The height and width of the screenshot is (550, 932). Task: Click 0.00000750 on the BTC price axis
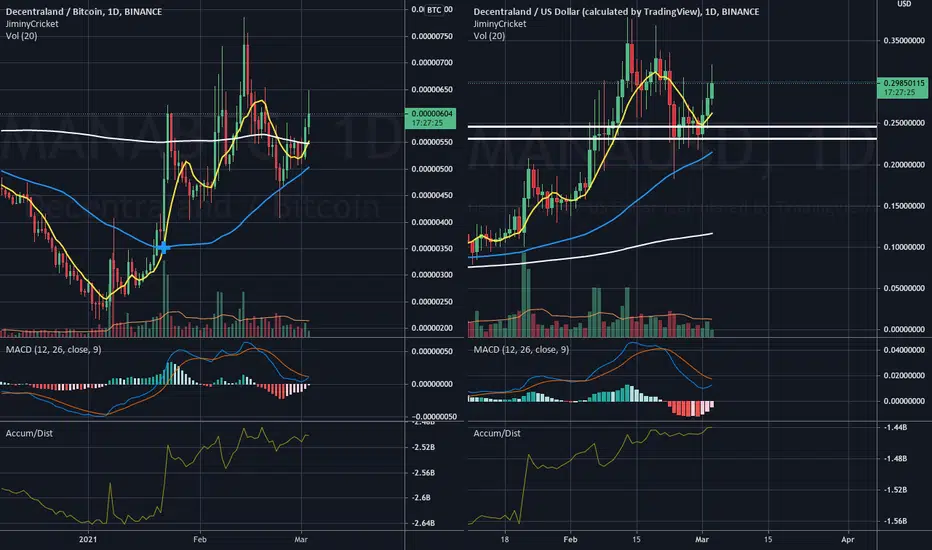point(432,36)
